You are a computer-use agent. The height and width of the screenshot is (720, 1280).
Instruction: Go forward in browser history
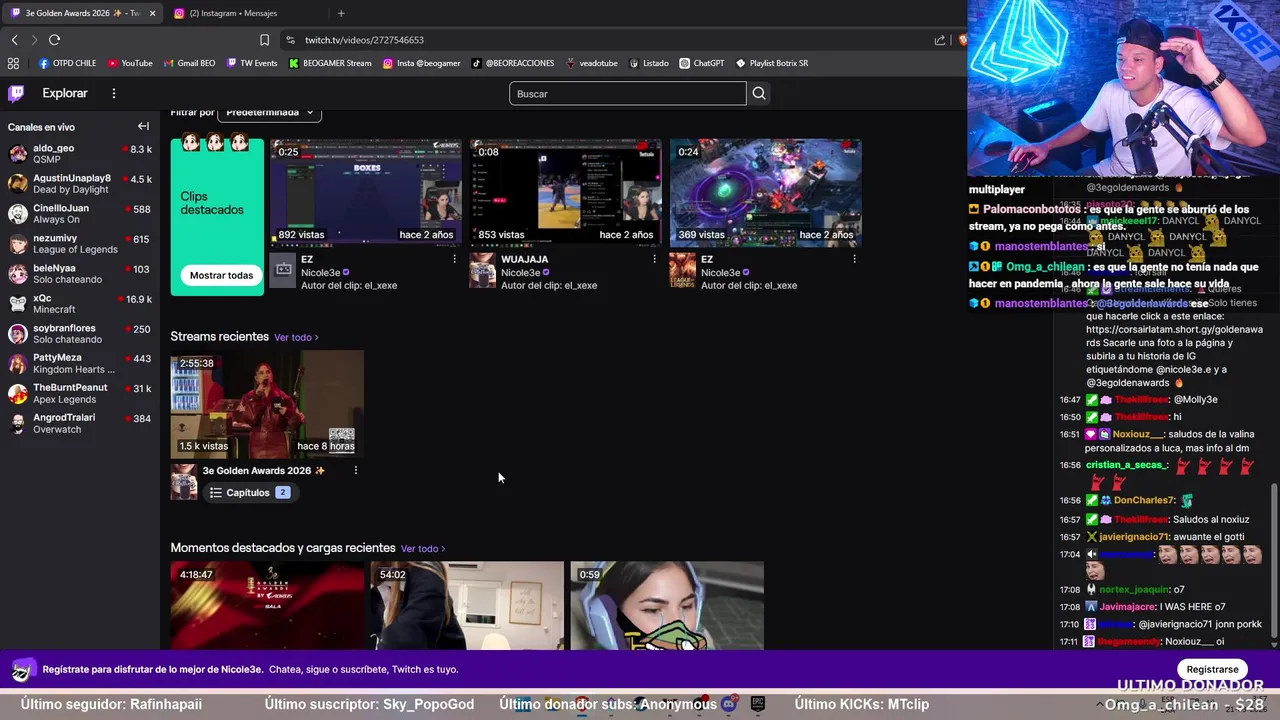pyautogui.click(x=34, y=40)
